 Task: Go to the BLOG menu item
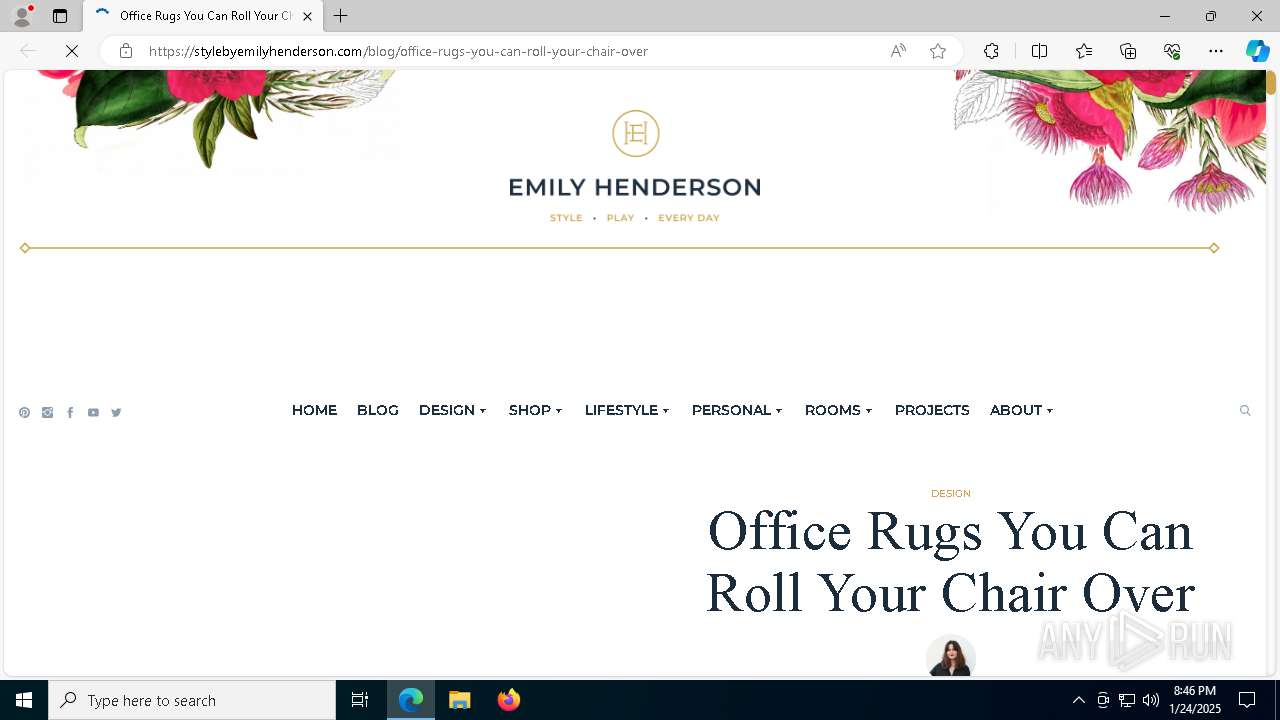pos(378,410)
